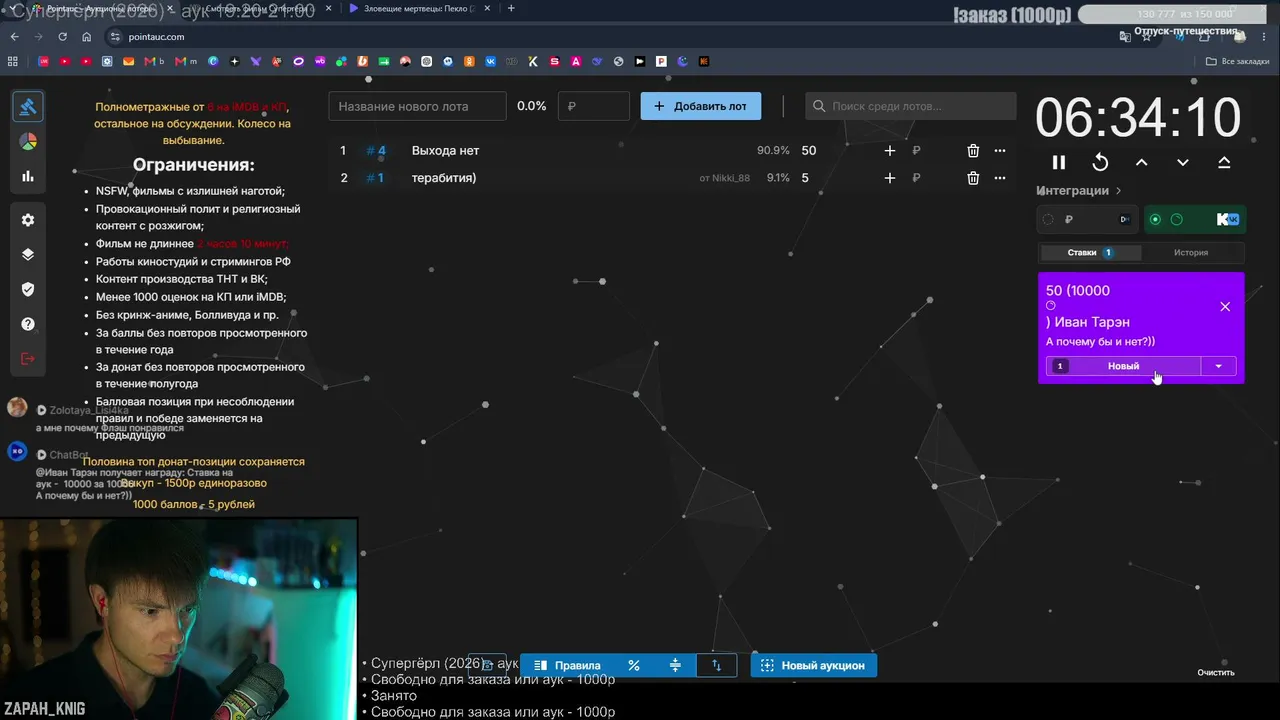Click 'Добавить лот' button
This screenshot has width=1280, height=720.
pyautogui.click(x=700, y=106)
